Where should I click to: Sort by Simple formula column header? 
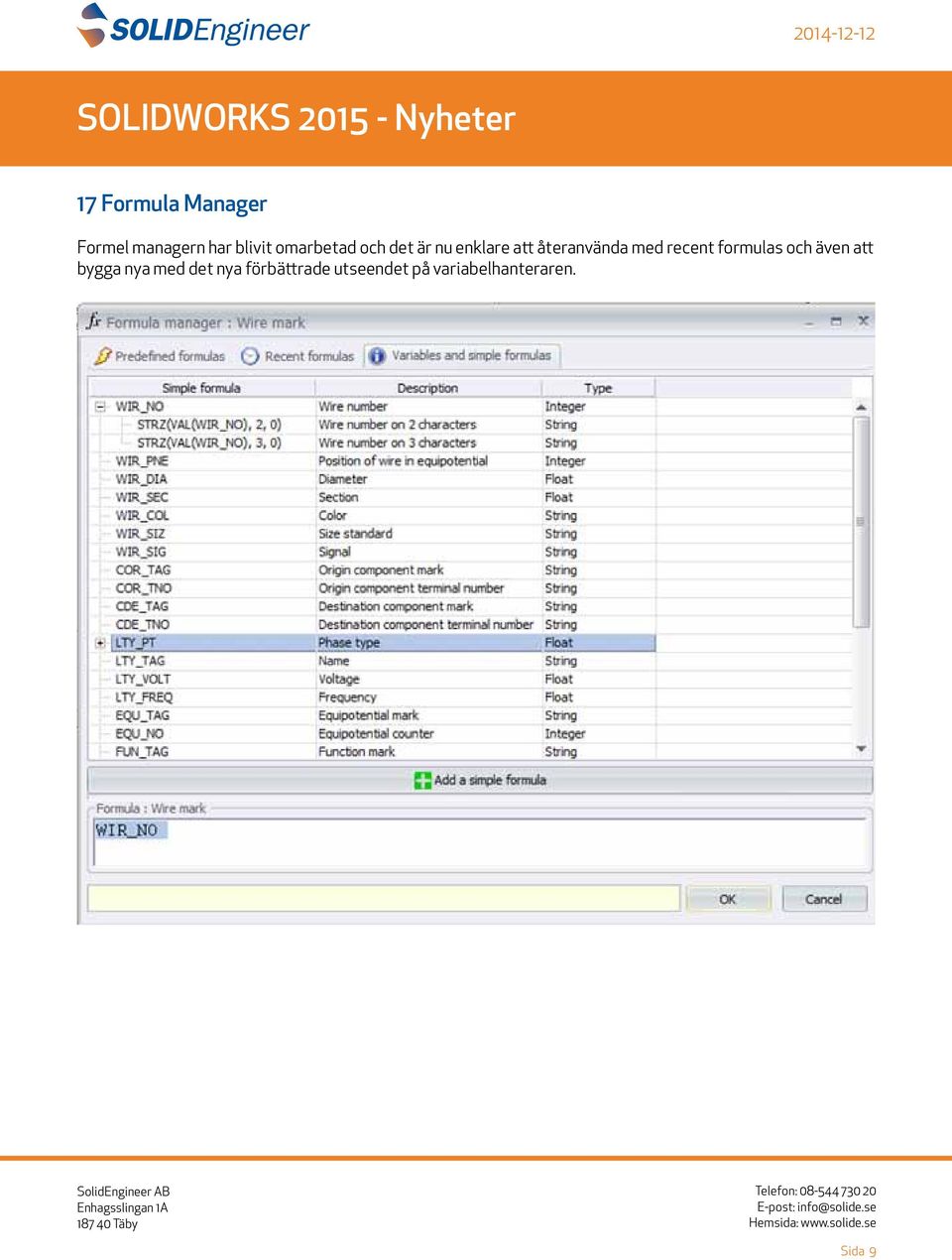coord(201,388)
